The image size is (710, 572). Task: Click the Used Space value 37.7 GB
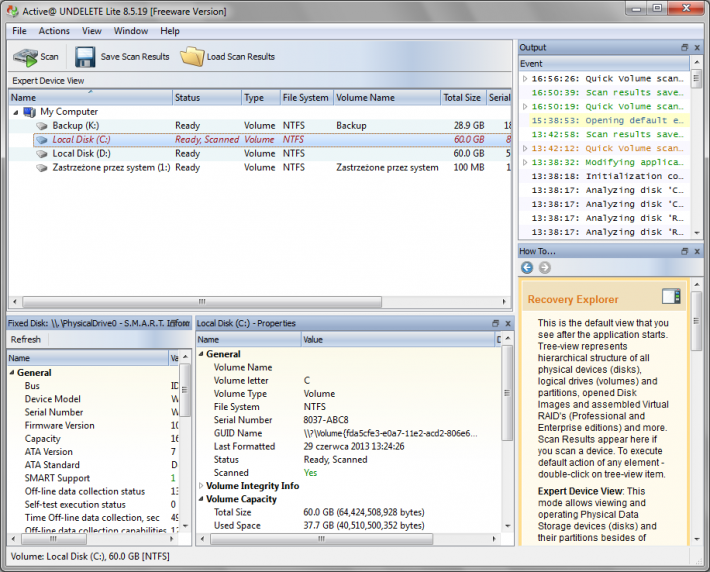tap(364, 526)
